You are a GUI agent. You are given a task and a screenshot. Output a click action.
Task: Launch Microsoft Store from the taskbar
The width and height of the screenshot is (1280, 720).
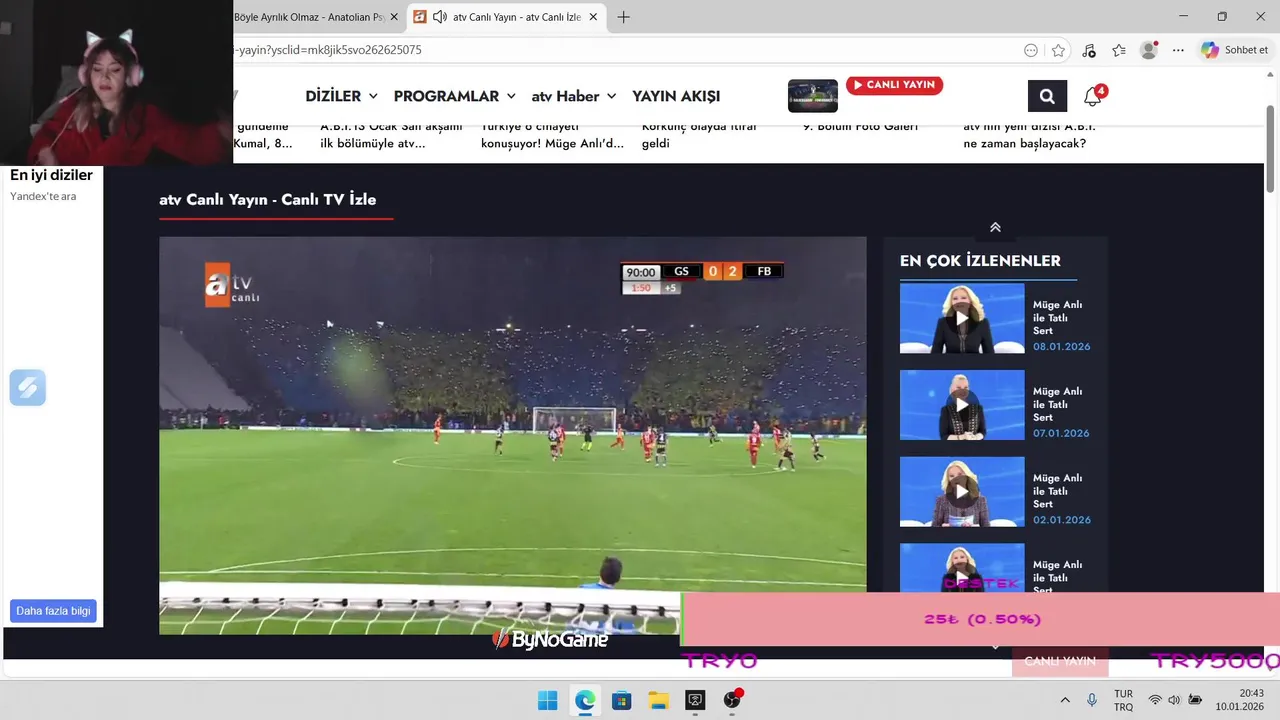tap(621, 700)
